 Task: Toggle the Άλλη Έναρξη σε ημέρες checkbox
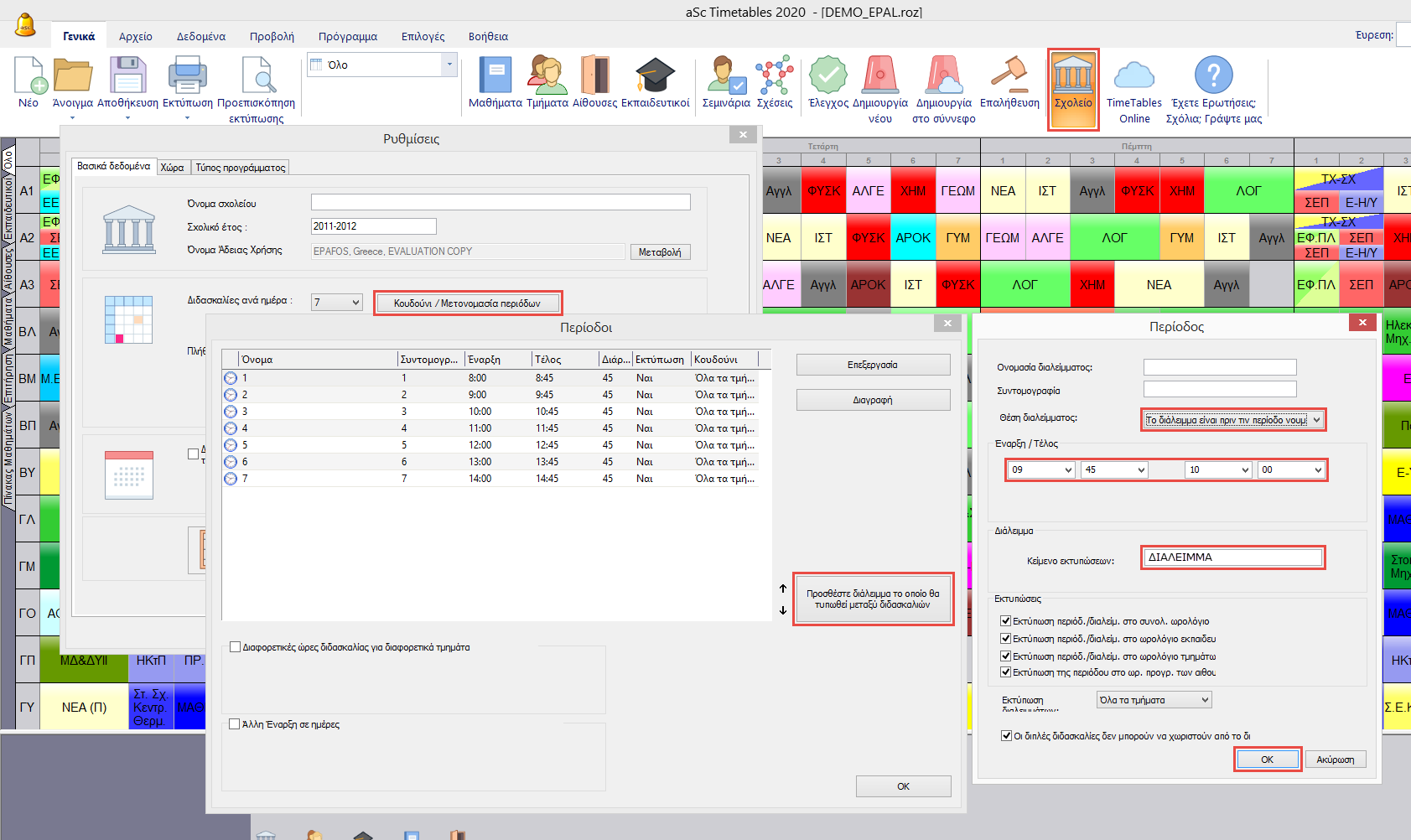click(x=236, y=724)
